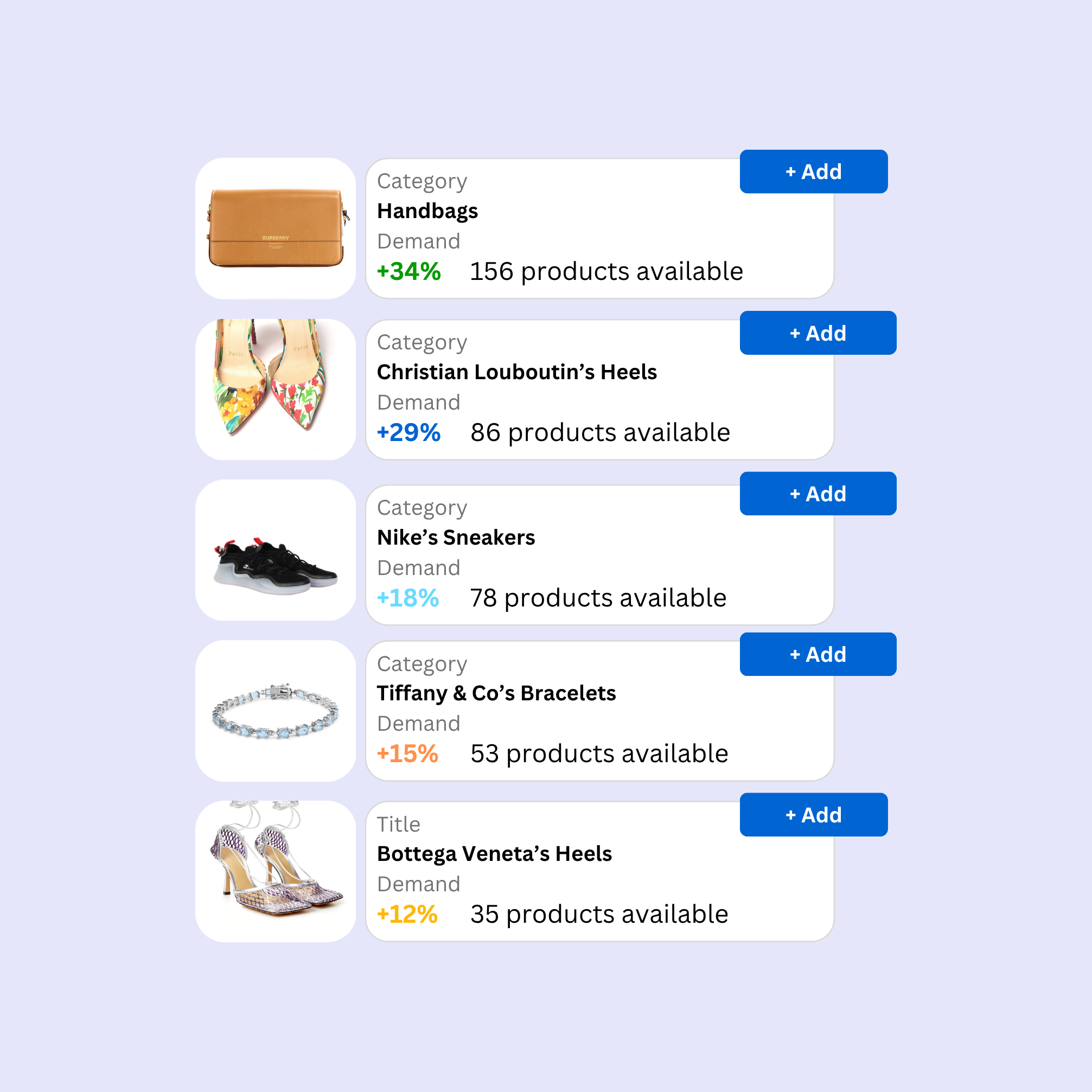Image resolution: width=1092 pixels, height=1092 pixels.
Task: Open the black Nike sneaker image
Action: pos(276,550)
